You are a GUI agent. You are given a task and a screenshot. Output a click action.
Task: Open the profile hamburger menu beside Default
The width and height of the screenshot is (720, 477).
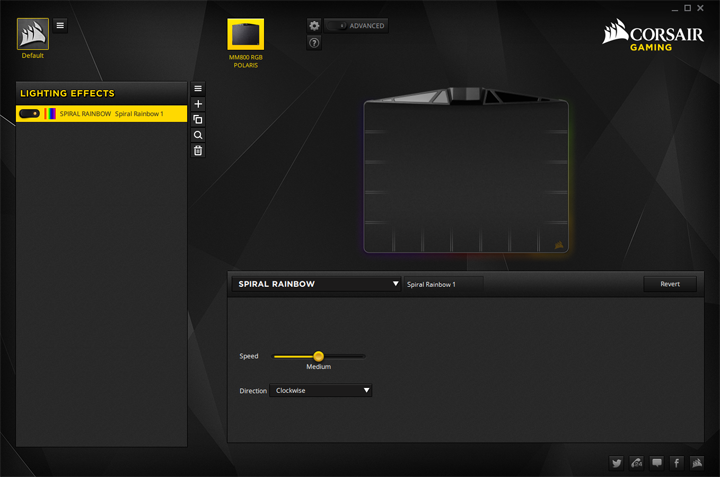60,25
